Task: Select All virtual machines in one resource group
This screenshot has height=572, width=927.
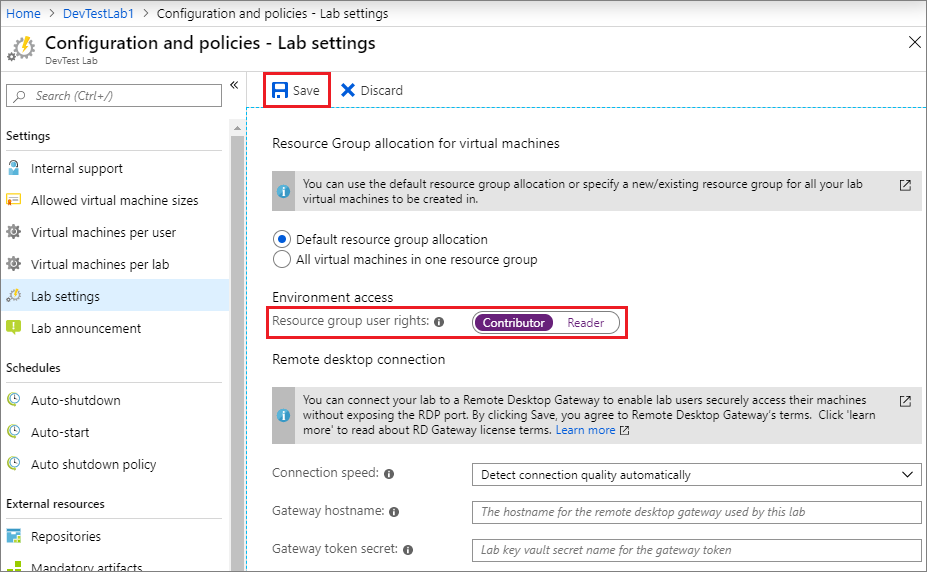Action: pyautogui.click(x=282, y=259)
